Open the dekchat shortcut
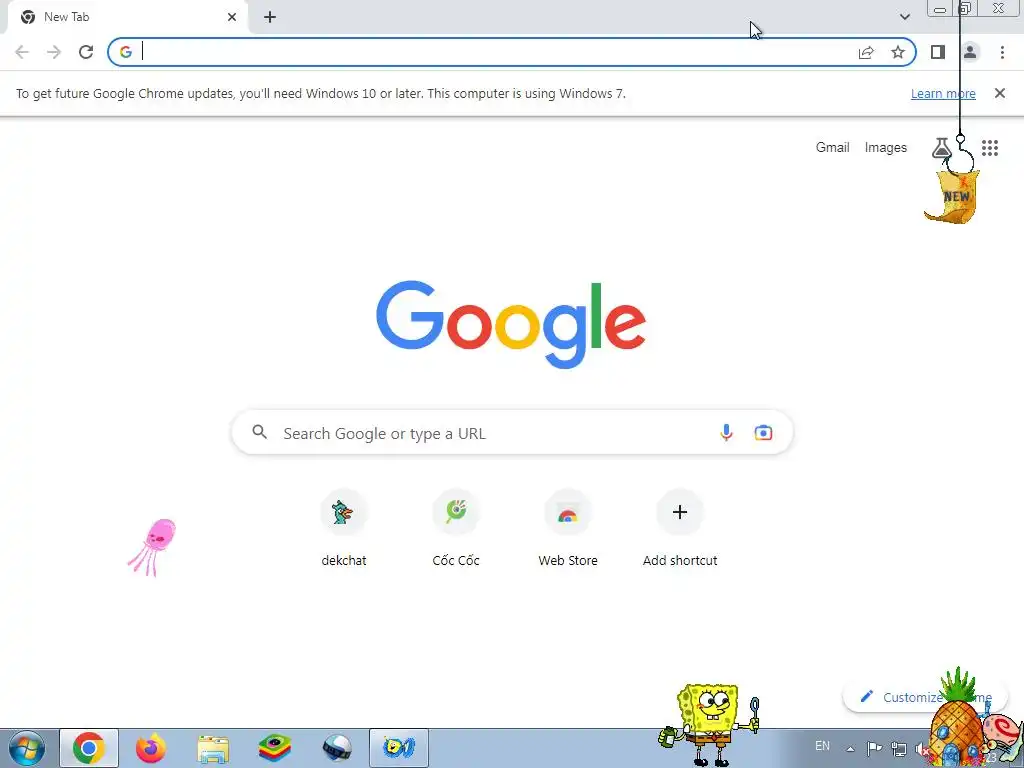Viewport: 1024px width, 768px height. pos(344,528)
